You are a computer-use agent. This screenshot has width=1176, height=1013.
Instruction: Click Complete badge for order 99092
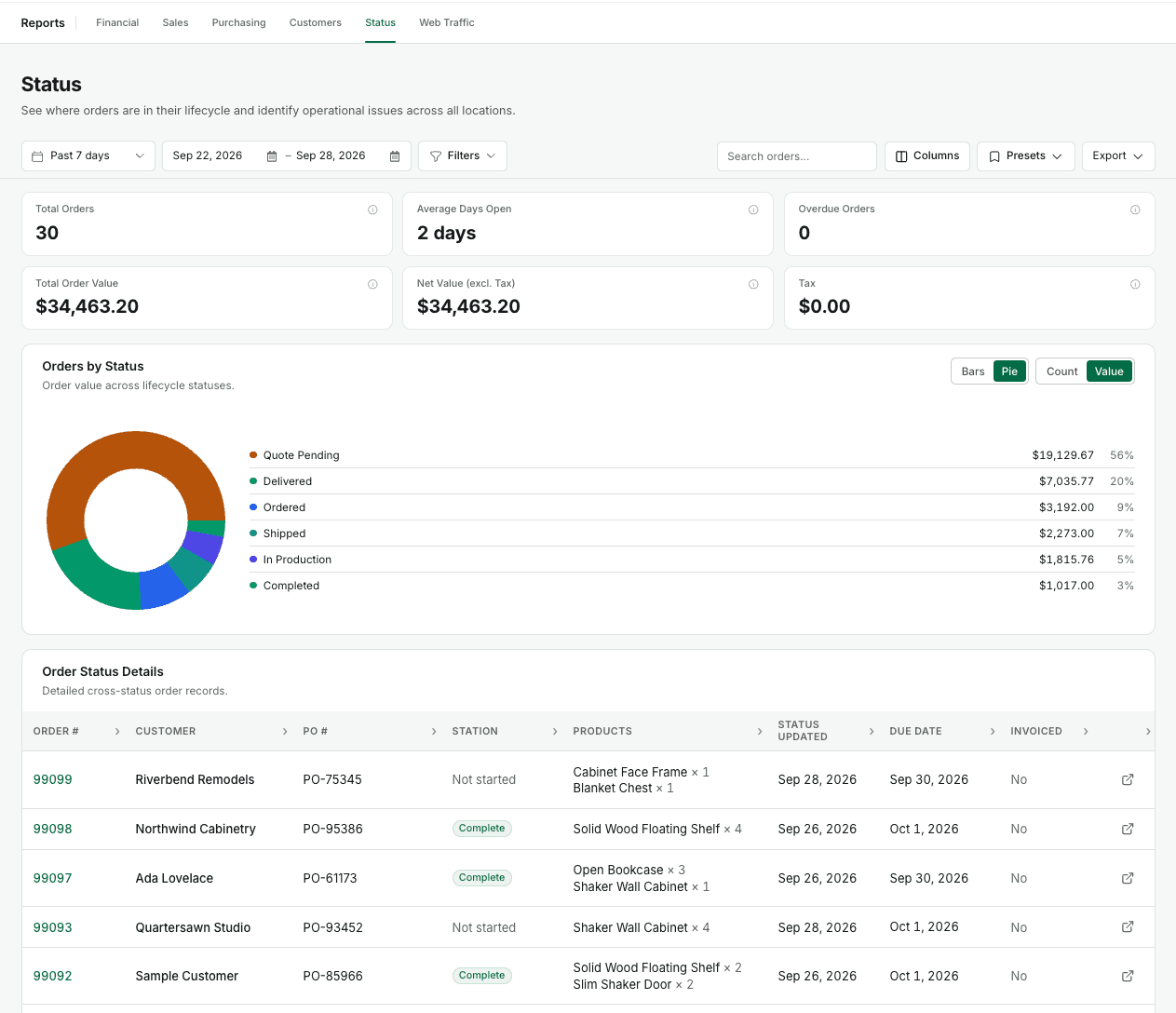[482, 976]
